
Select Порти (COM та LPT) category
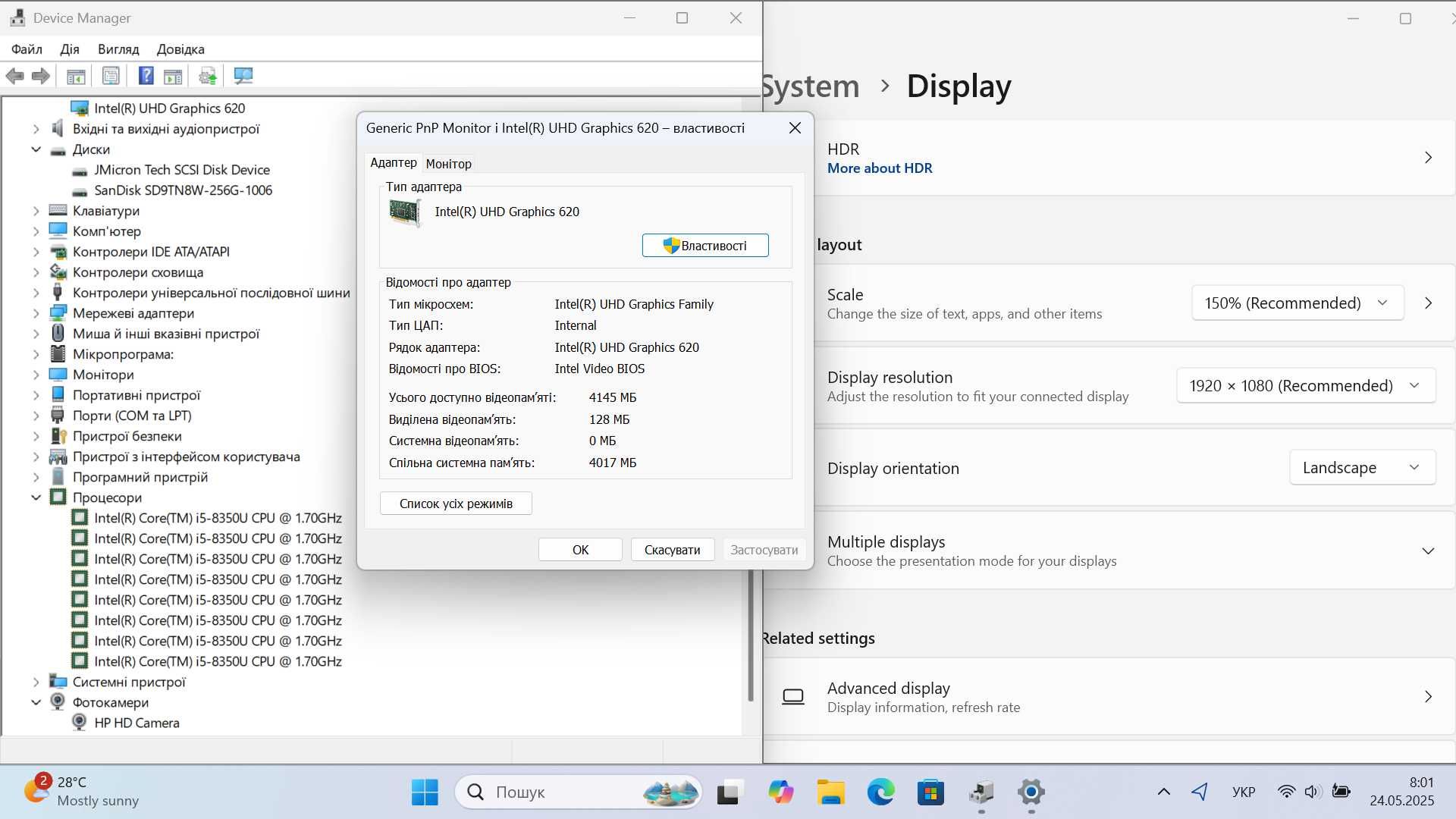132,416
